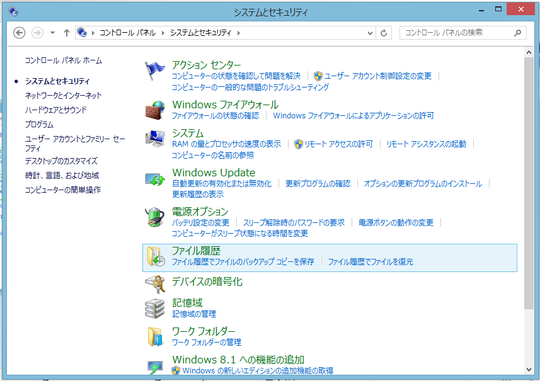Click システムとセキュリティ breadcrumb in address bar
Screen dimensions: 540x381
coord(200,33)
